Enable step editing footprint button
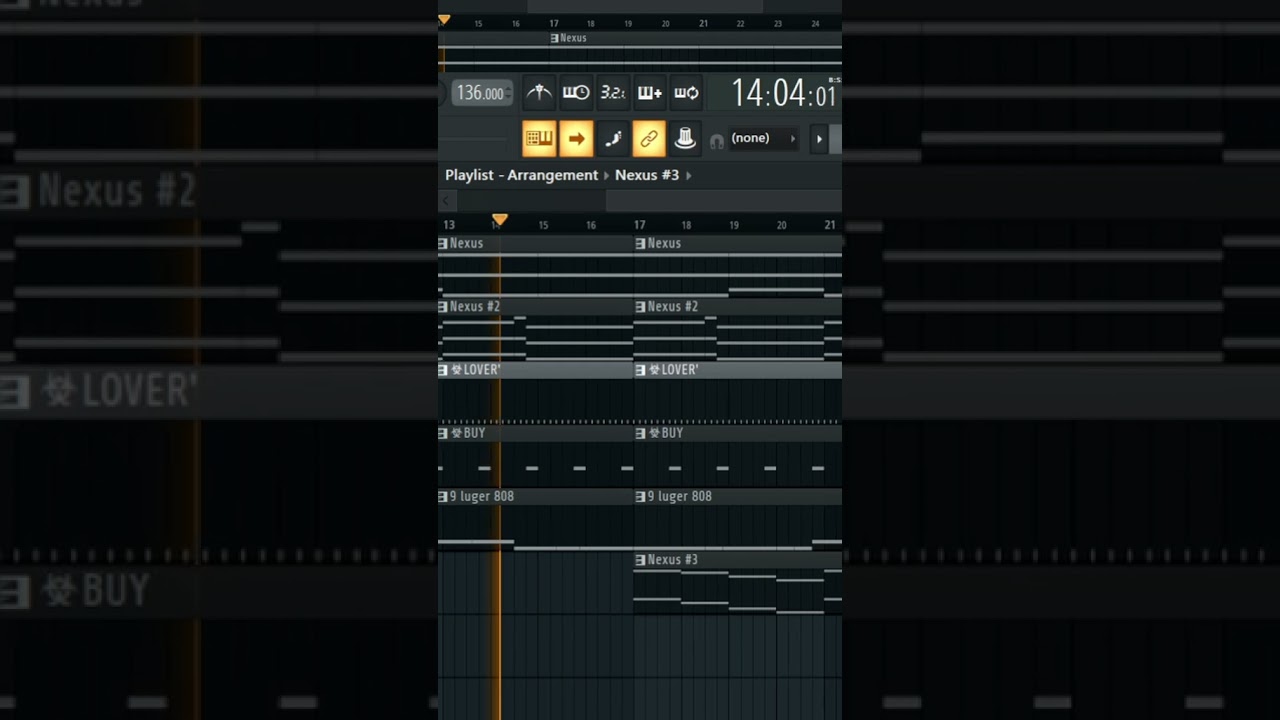 (613, 139)
